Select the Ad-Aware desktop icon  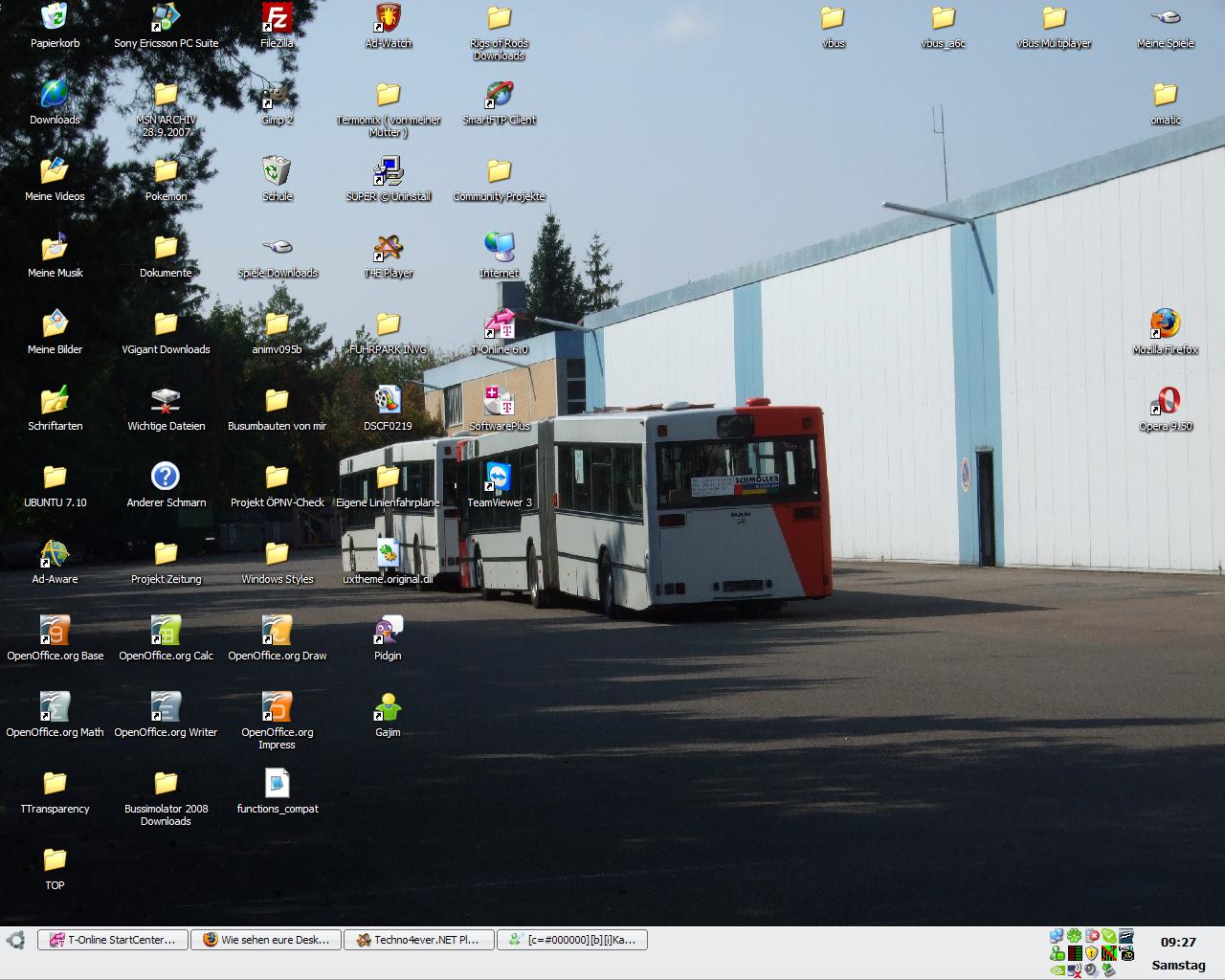pyautogui.click(x=55, y=554)
